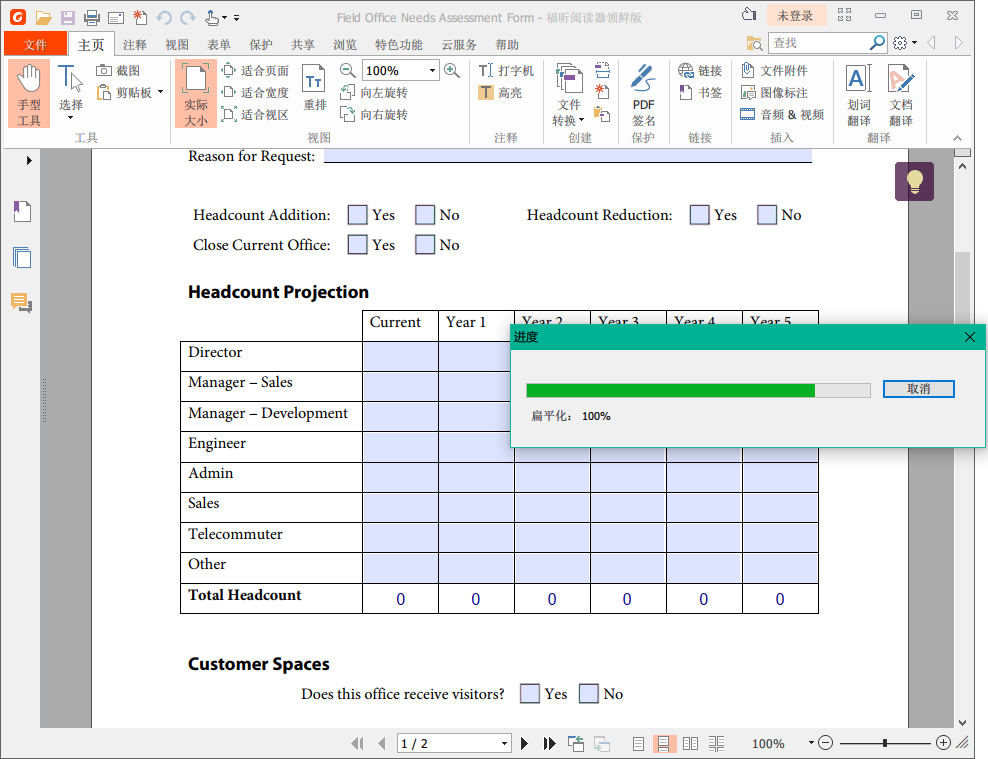The height and width of the screenshot is (759, 988).
Task: Expand the page number dropdown
Action: click(504, 744)
